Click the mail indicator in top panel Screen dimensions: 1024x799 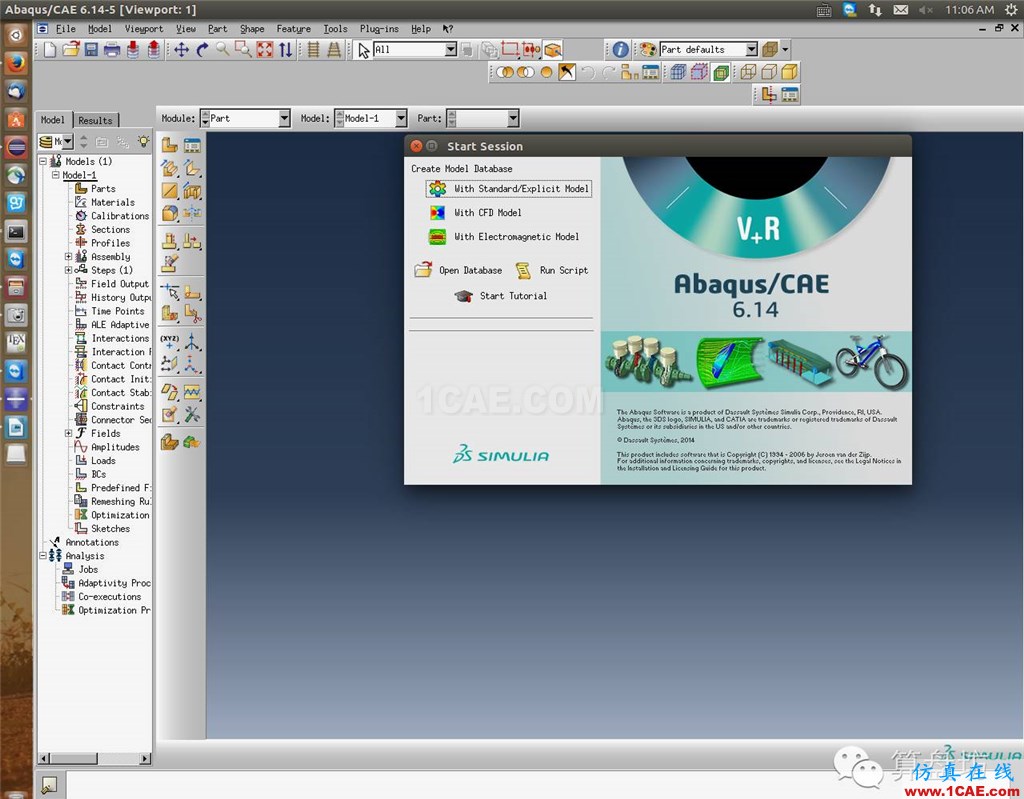point(901,10)
